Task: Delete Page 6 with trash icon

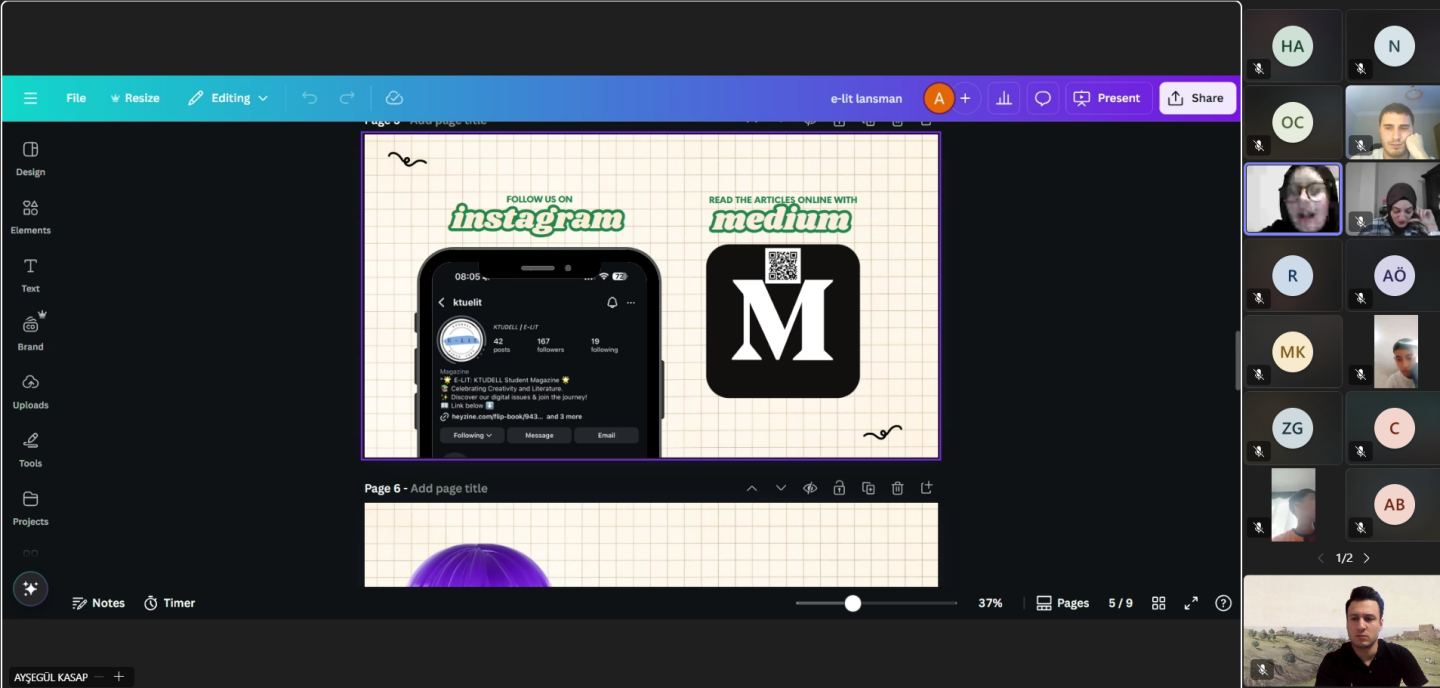Action: 897,488
